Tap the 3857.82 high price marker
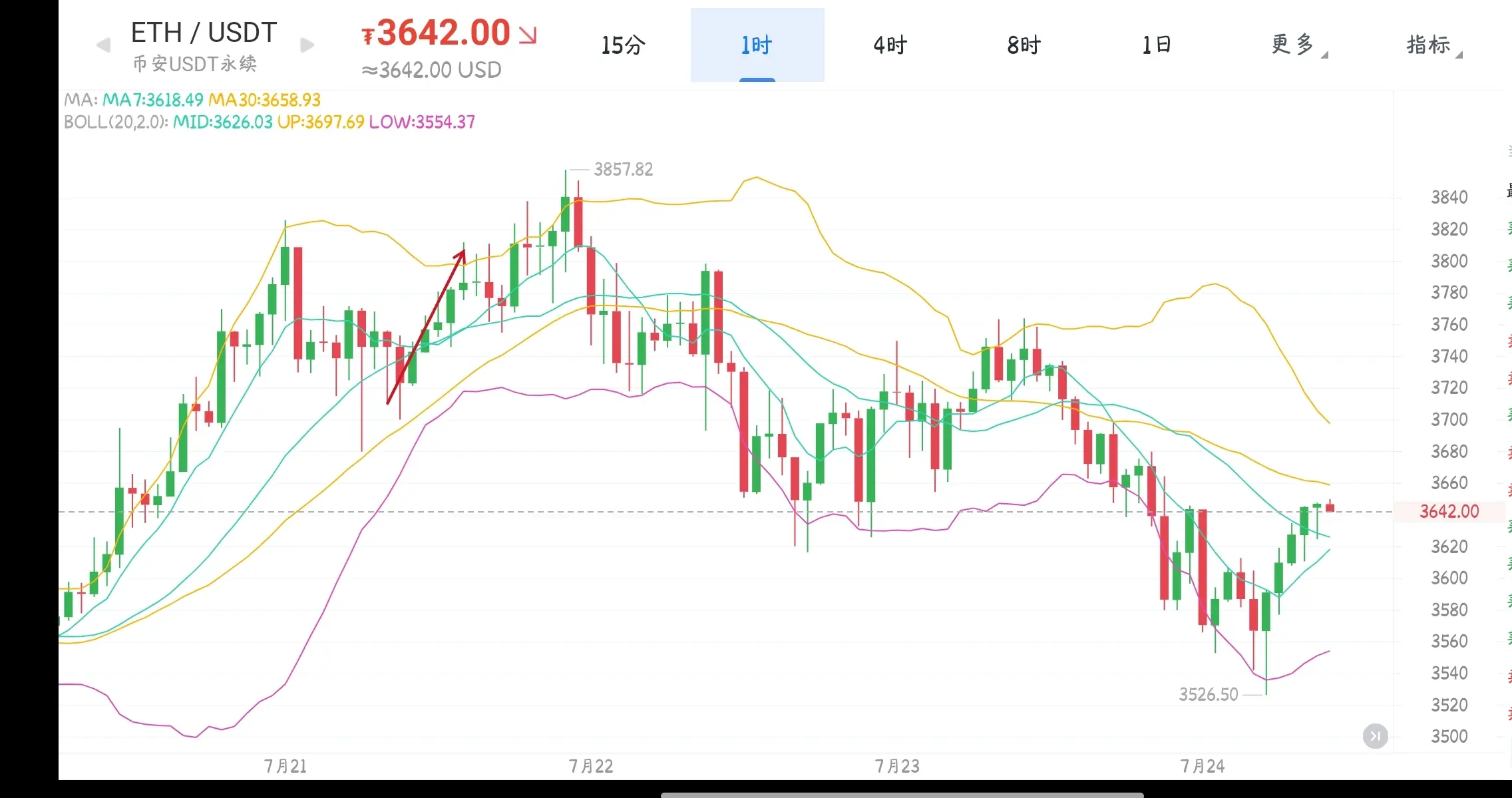Screen dimensions: 1512x798 pos(624,169)
